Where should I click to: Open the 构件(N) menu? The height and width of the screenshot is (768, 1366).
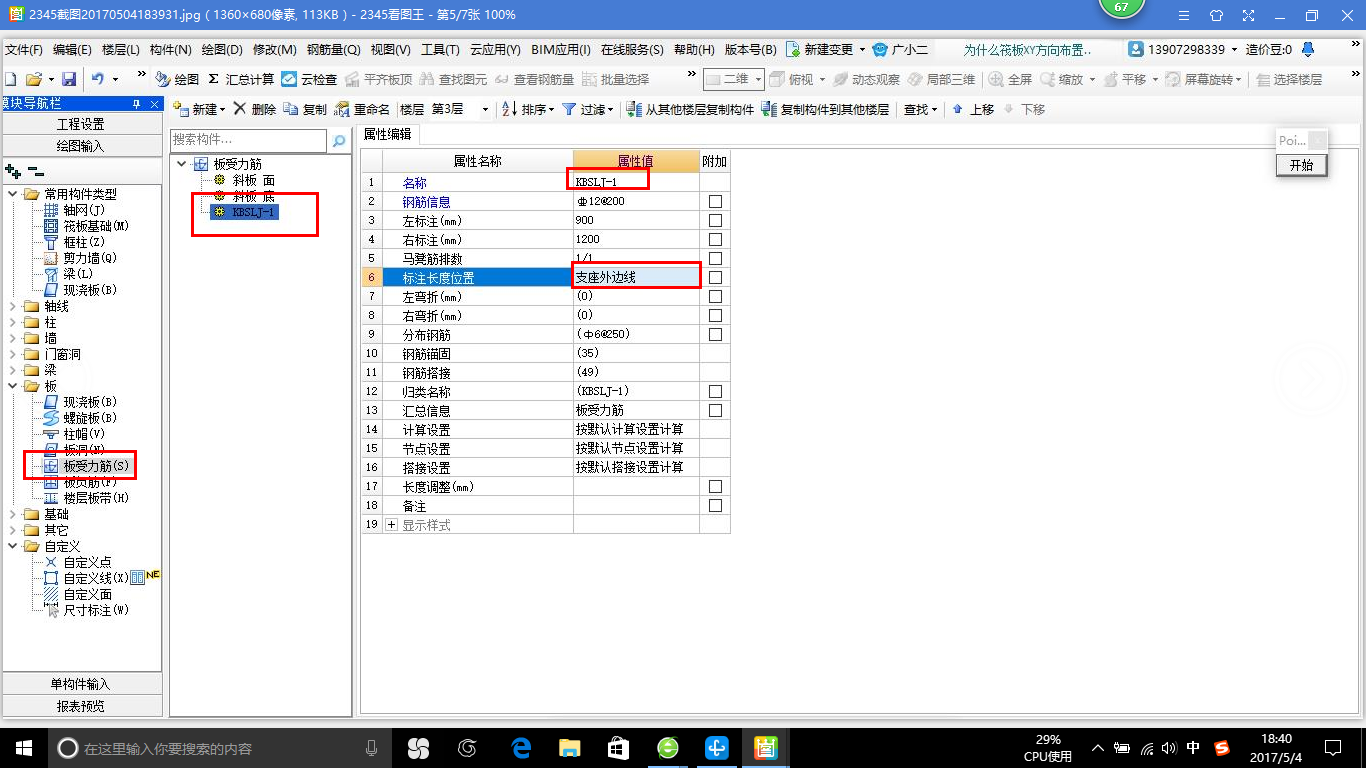[x=170, y=50]
